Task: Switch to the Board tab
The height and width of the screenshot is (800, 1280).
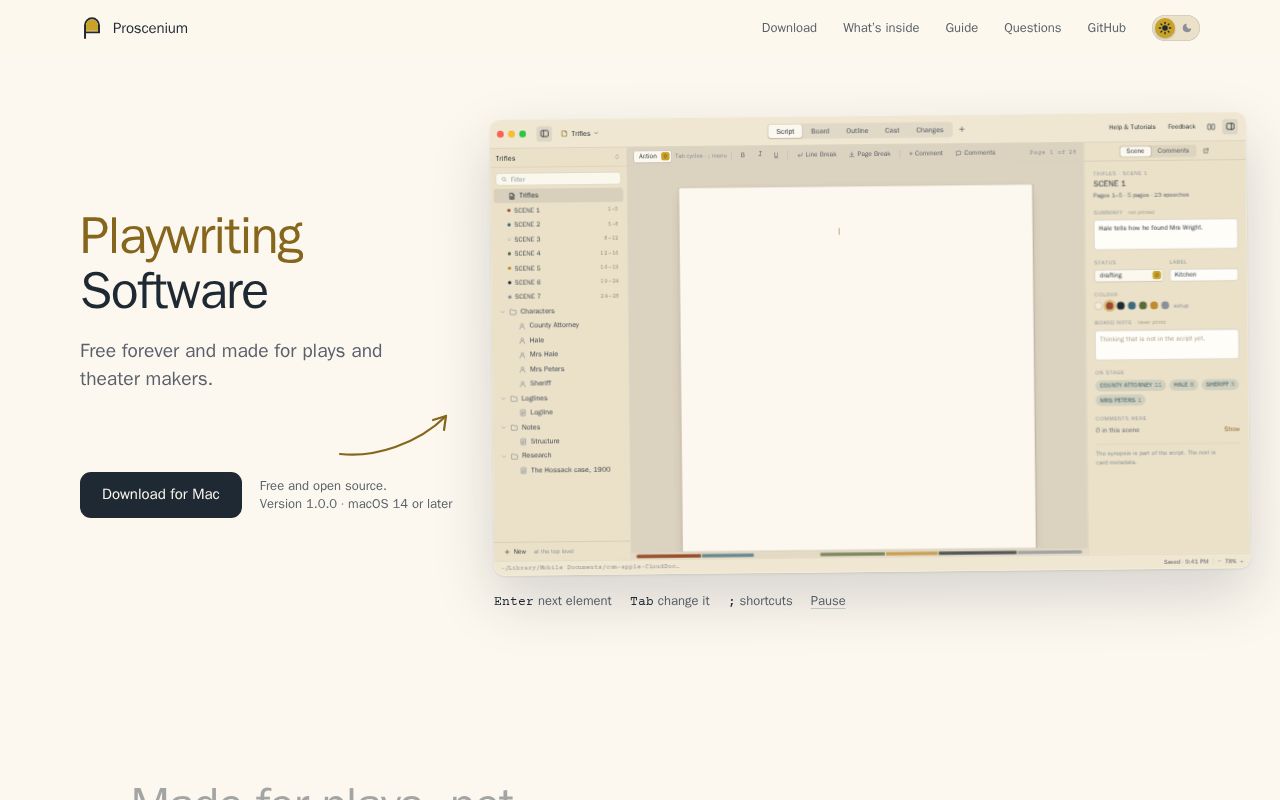Action: pos(820,131)
